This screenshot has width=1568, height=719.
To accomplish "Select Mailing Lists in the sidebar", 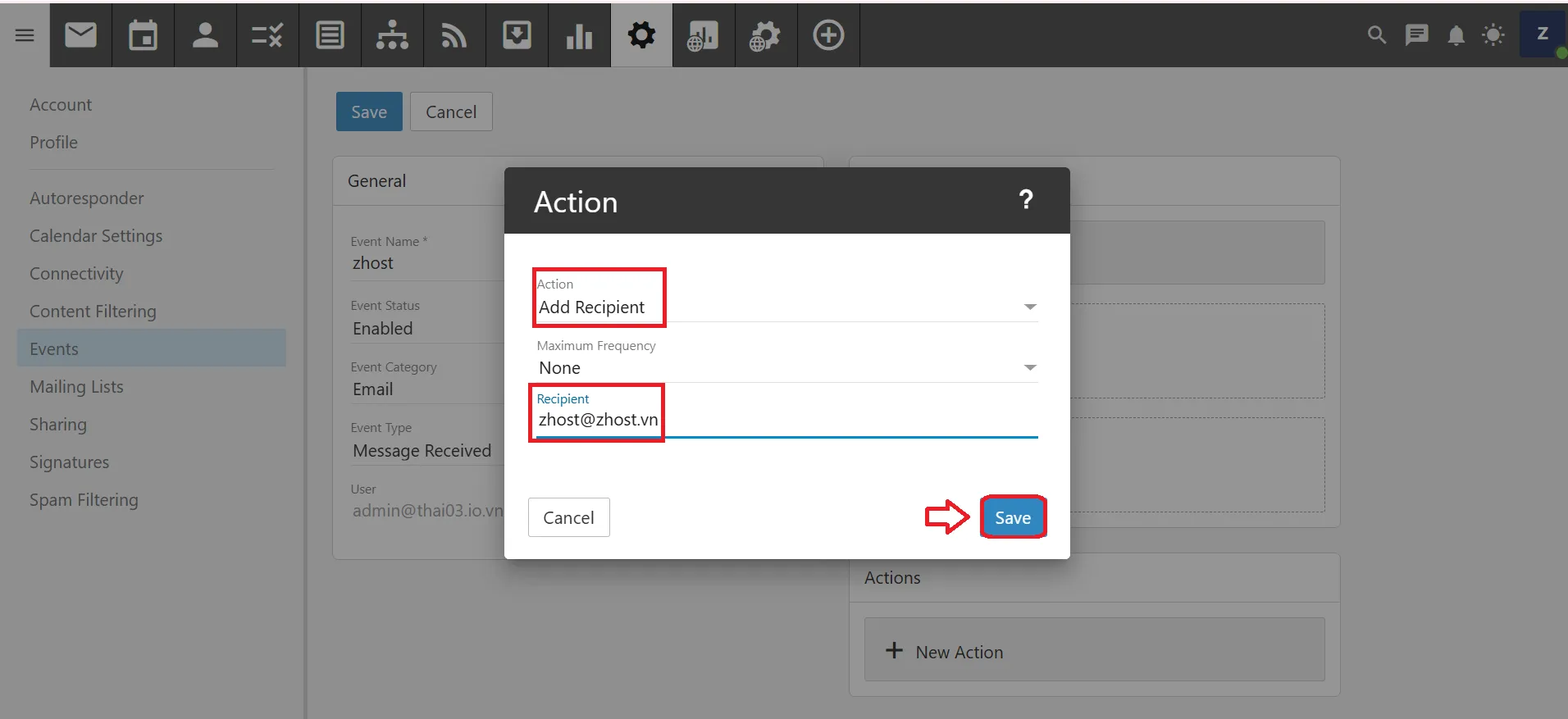I will (76, 387).
